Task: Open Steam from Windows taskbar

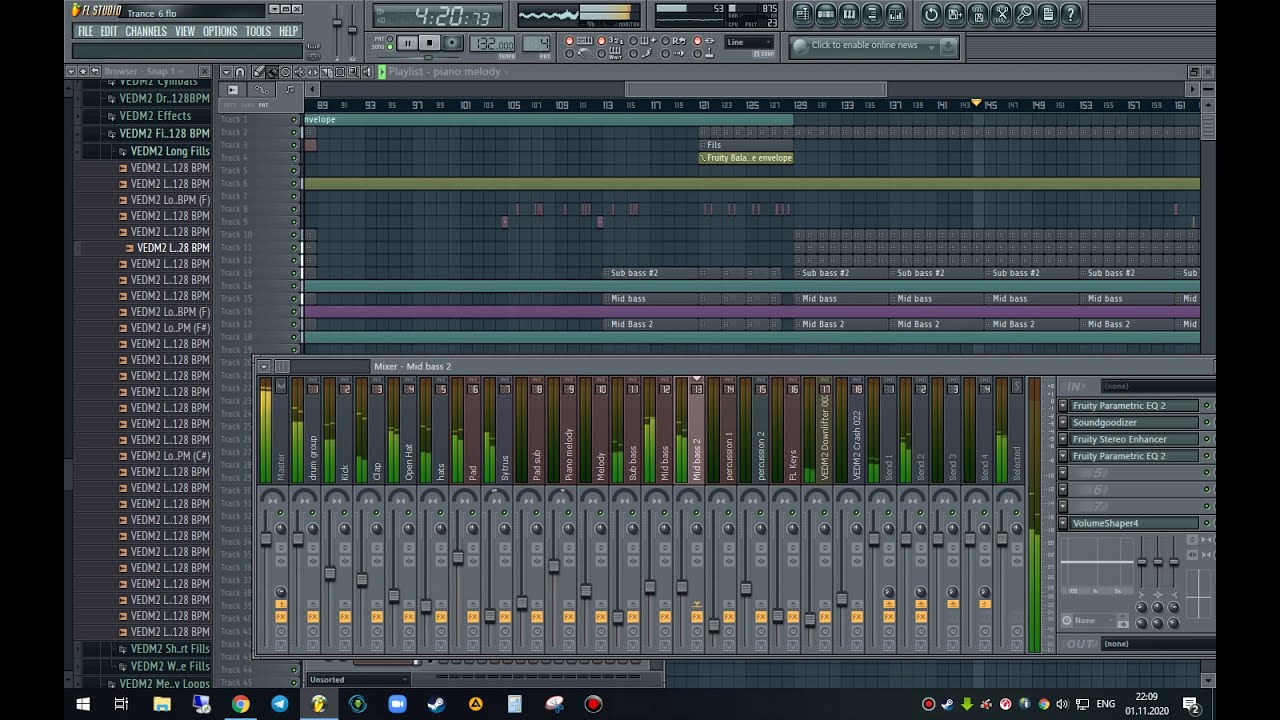Action: pos(436,704)
